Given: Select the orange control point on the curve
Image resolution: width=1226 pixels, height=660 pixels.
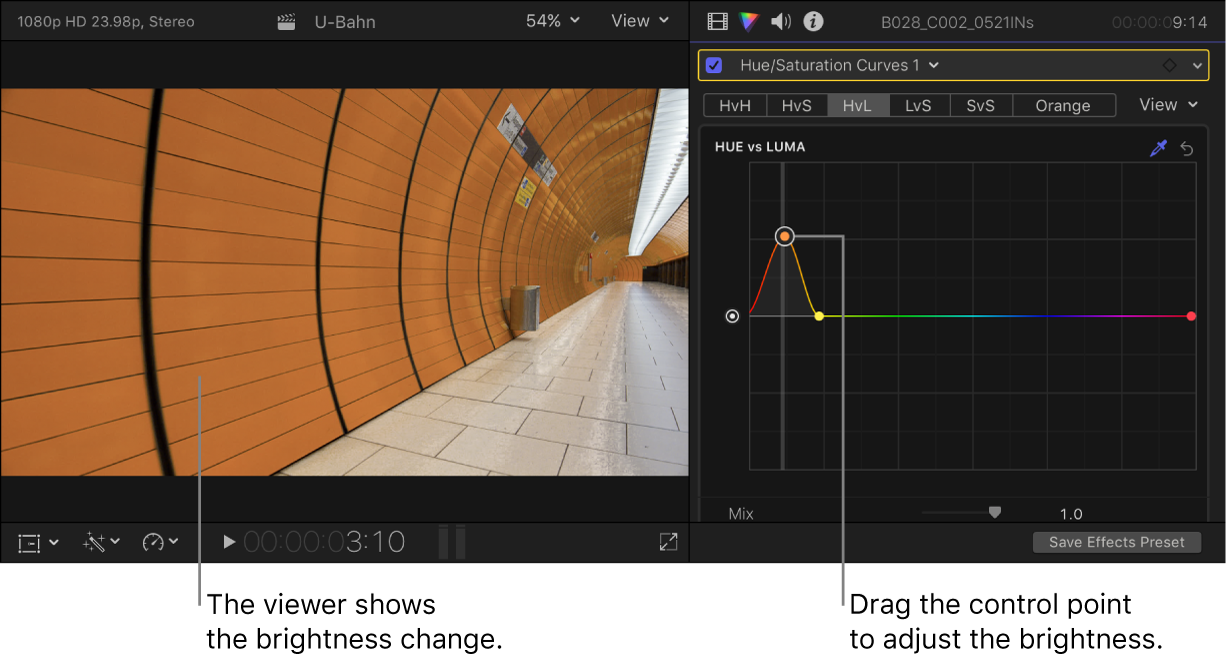Looking at the screenshot, I should pos(784,236).
